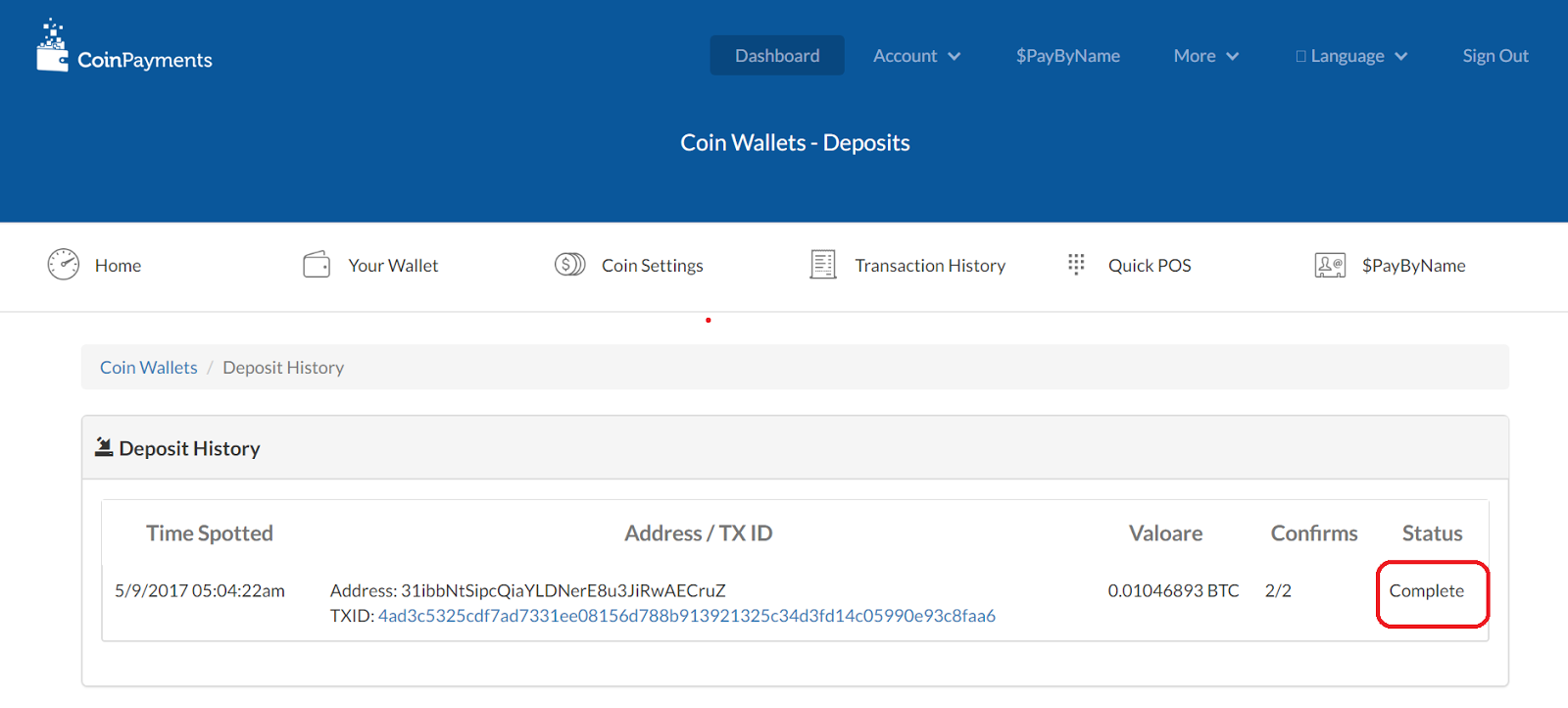Go to Home in the sub navigation
This screenshot has width=1568, height=708.
click(x=118, y=266)
